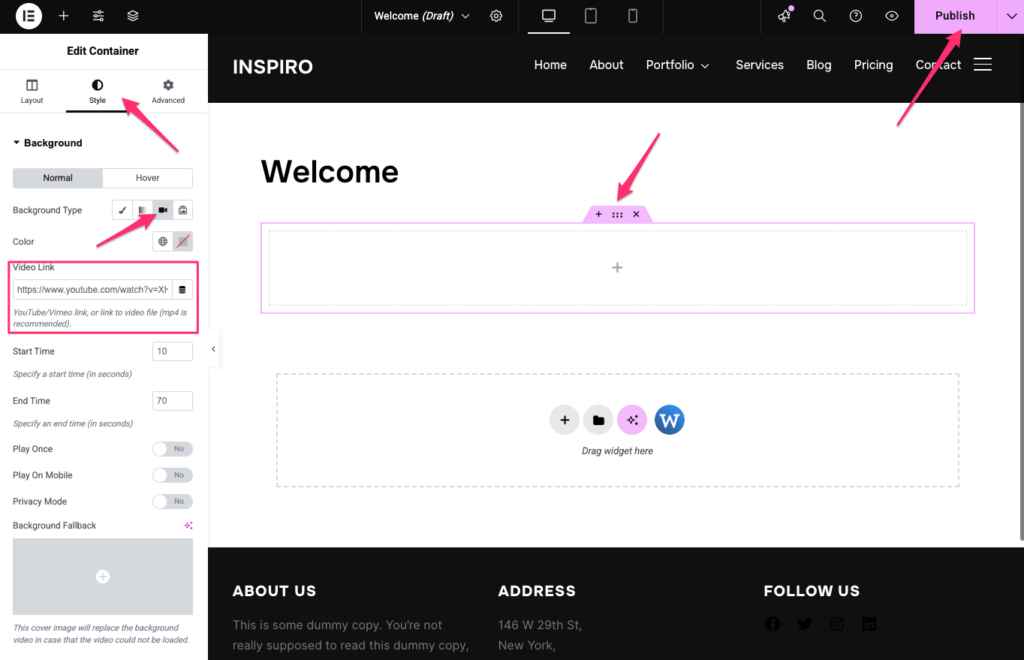Open page settings gear icon
The image size is (1024, 660).
(497, 16)
